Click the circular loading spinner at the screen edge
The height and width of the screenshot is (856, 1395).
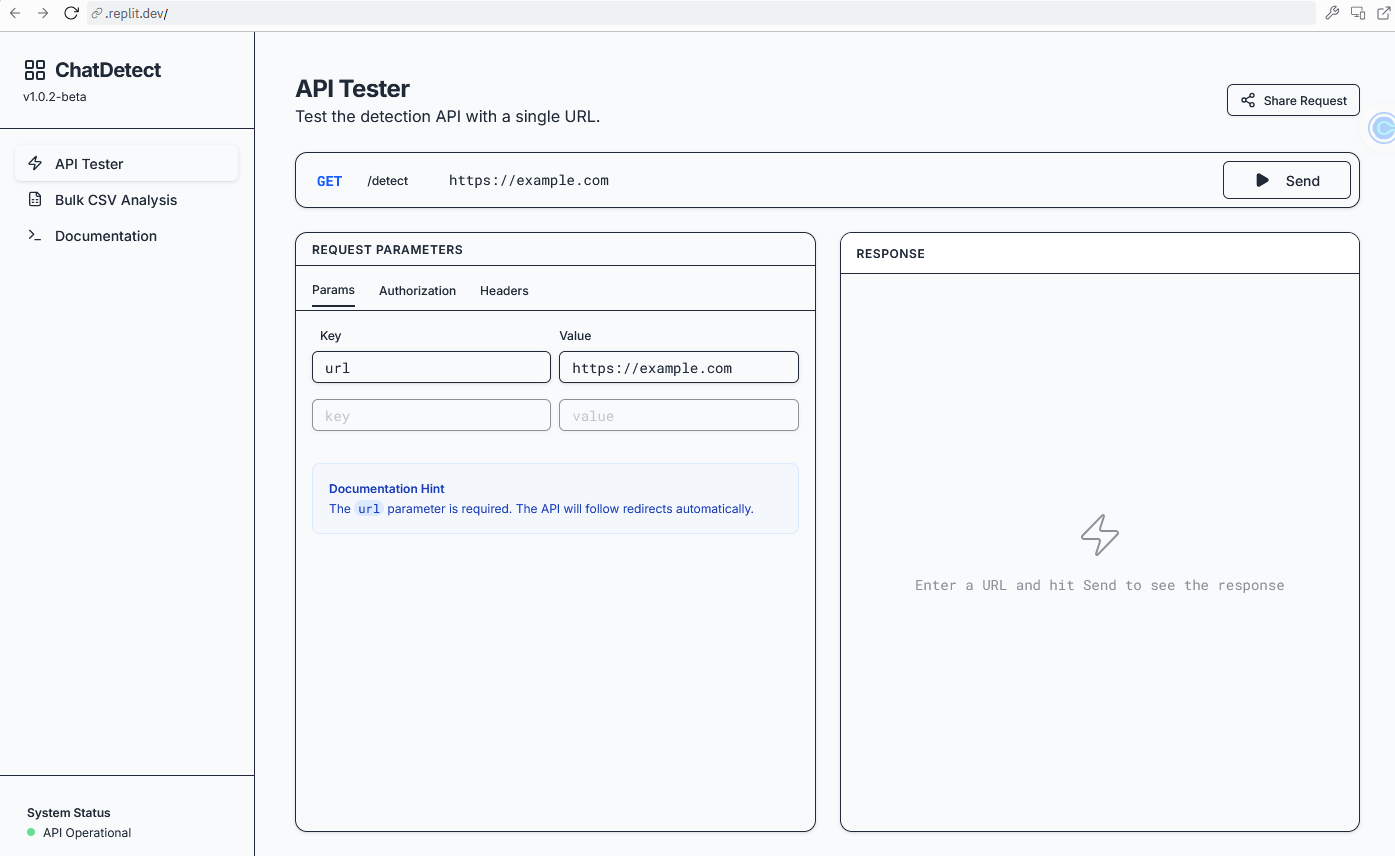(x=1382, y=128)
